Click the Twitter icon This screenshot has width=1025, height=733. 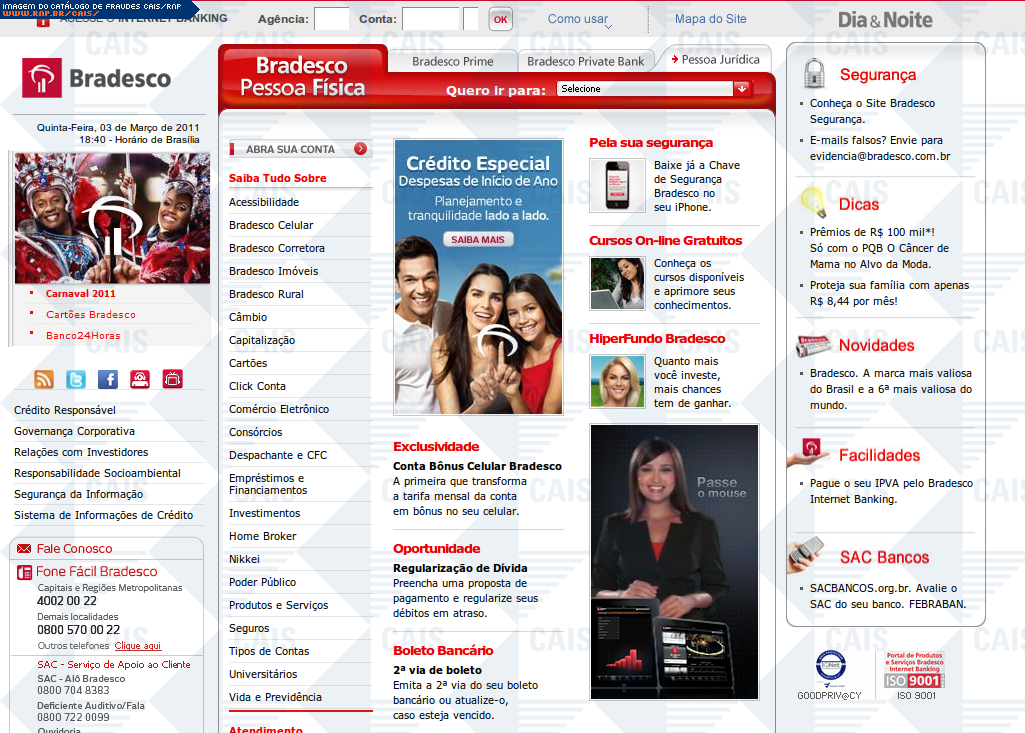click(x=76, y=379)
